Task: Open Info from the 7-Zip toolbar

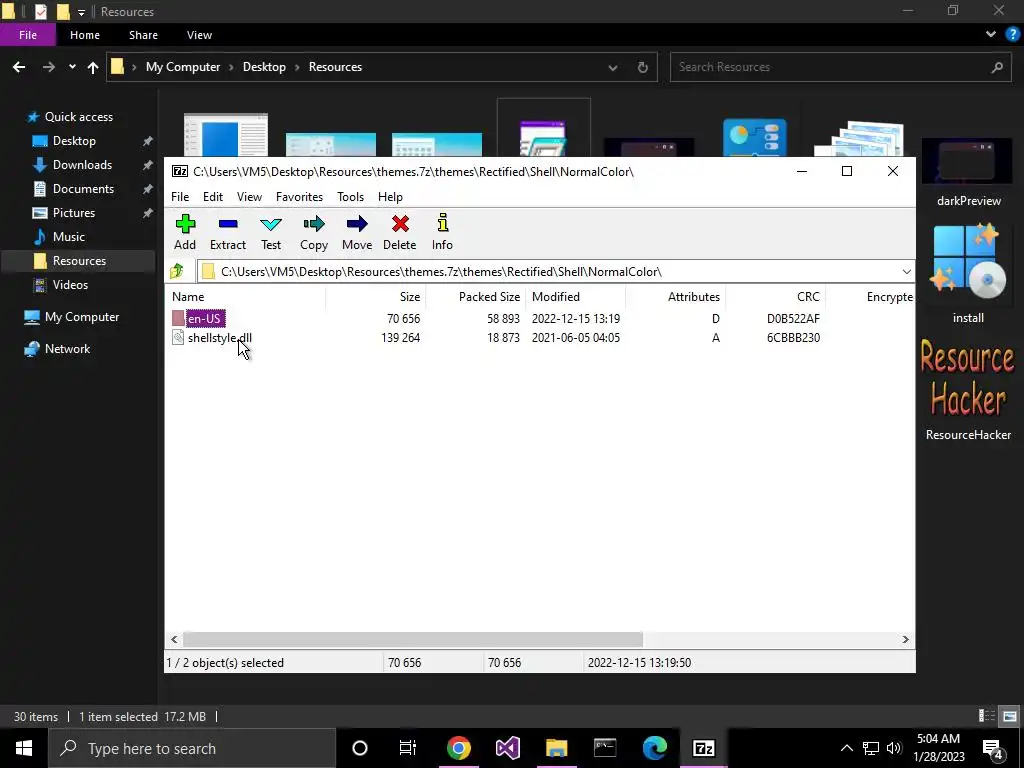Action: pos(442,232)
